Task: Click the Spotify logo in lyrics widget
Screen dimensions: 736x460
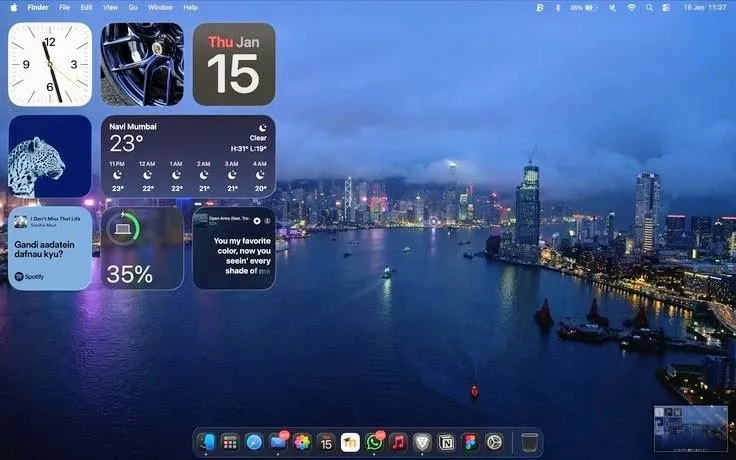Action: pyautogui.click(x=29, y=277)
